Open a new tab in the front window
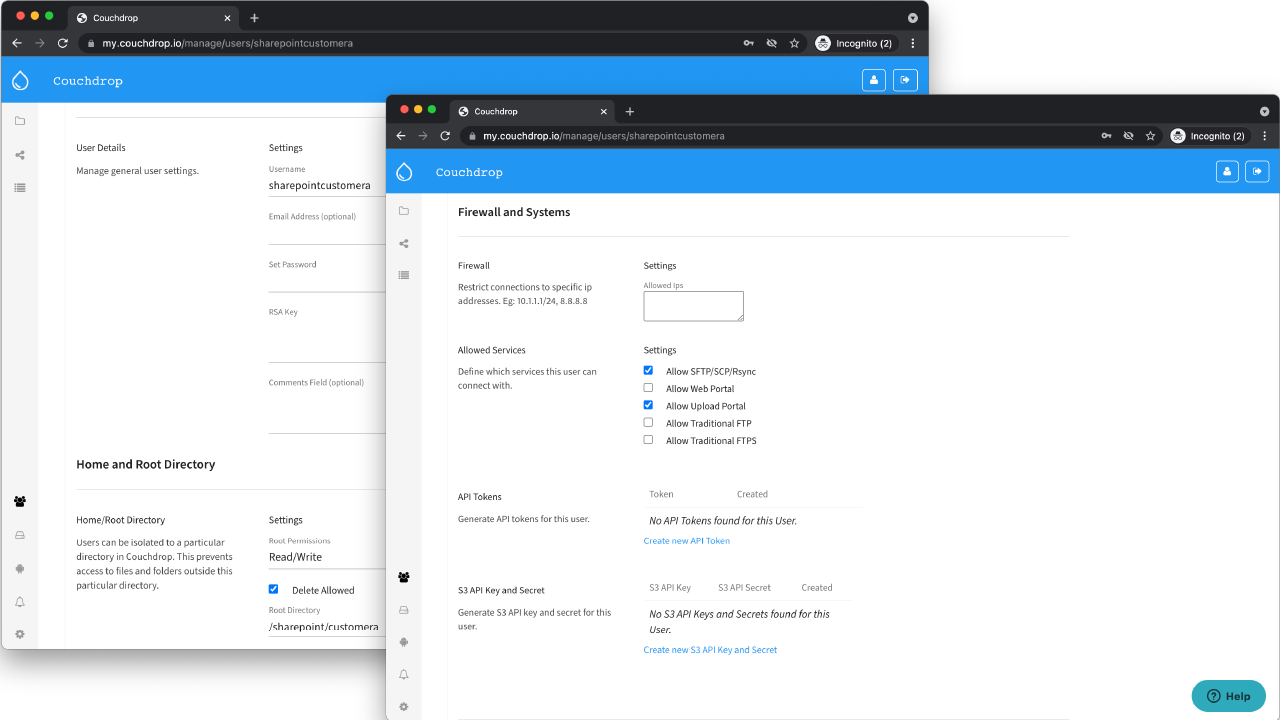Screen dimensions: 1280x720 pyautogui.click(x=630, y=111)
